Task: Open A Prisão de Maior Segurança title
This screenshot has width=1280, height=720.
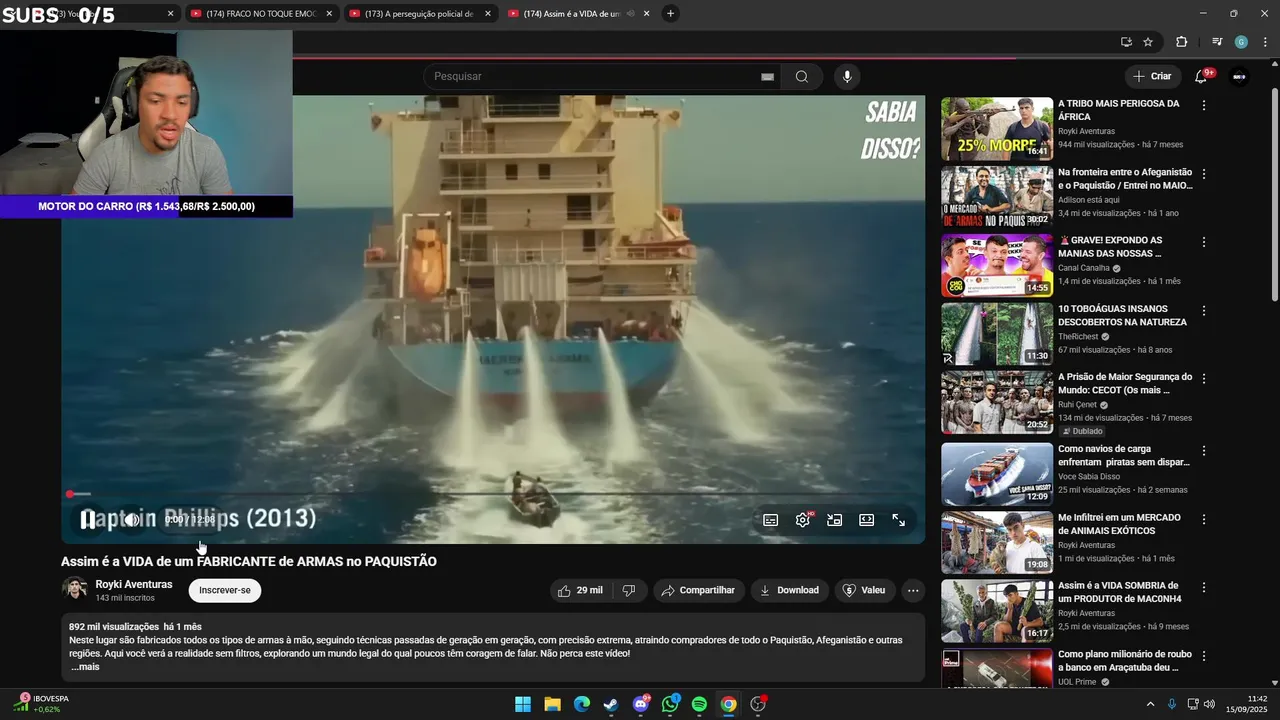Action: point(1125,384)
